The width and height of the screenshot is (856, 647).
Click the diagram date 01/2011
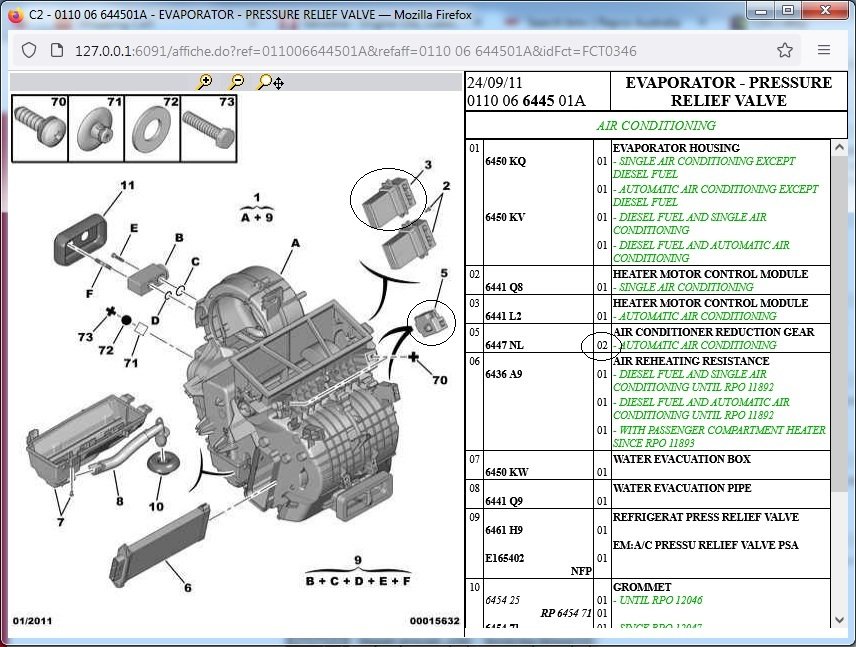33,621
